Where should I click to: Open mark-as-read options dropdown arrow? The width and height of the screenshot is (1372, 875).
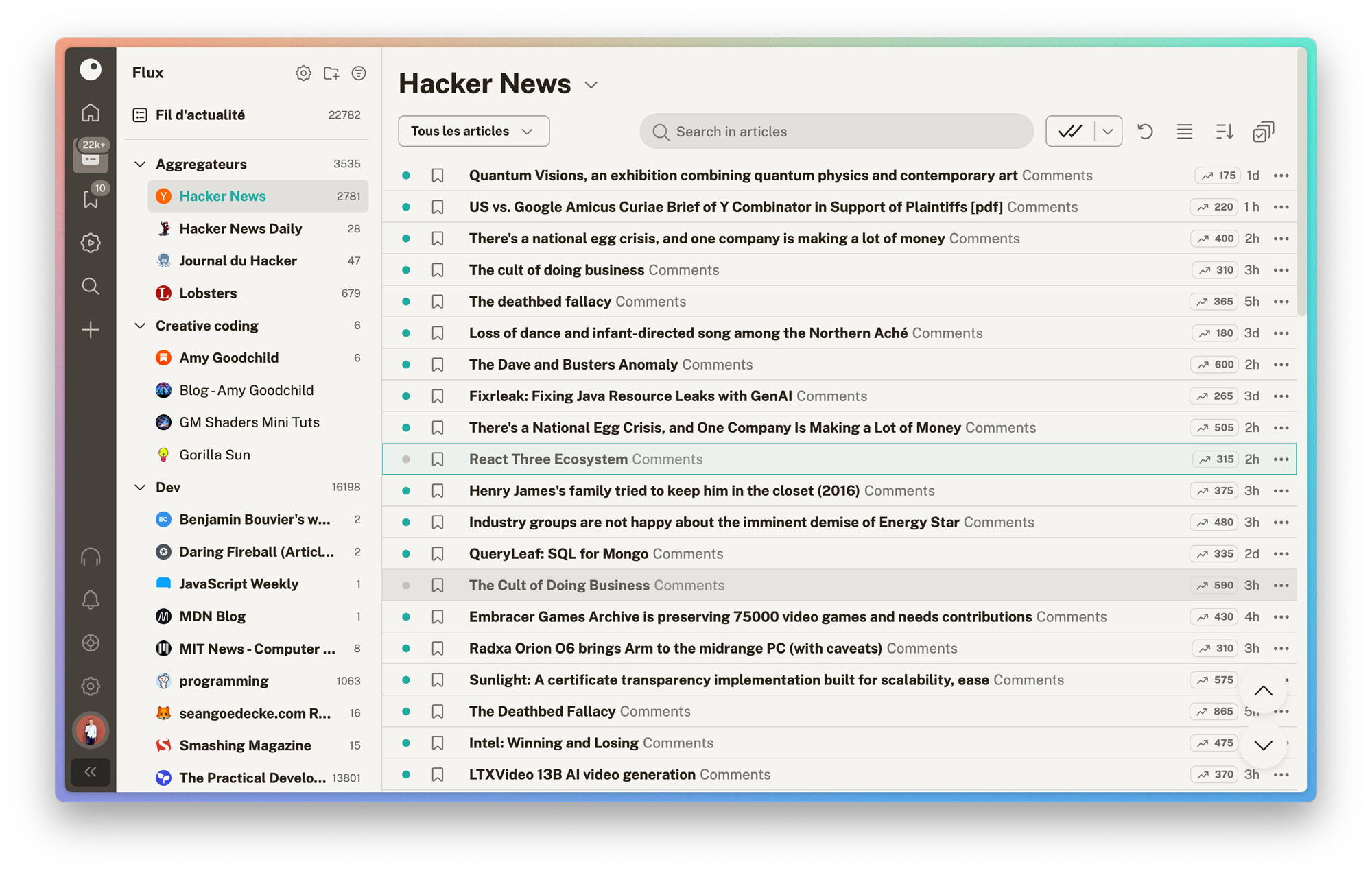pos(1108,131)
